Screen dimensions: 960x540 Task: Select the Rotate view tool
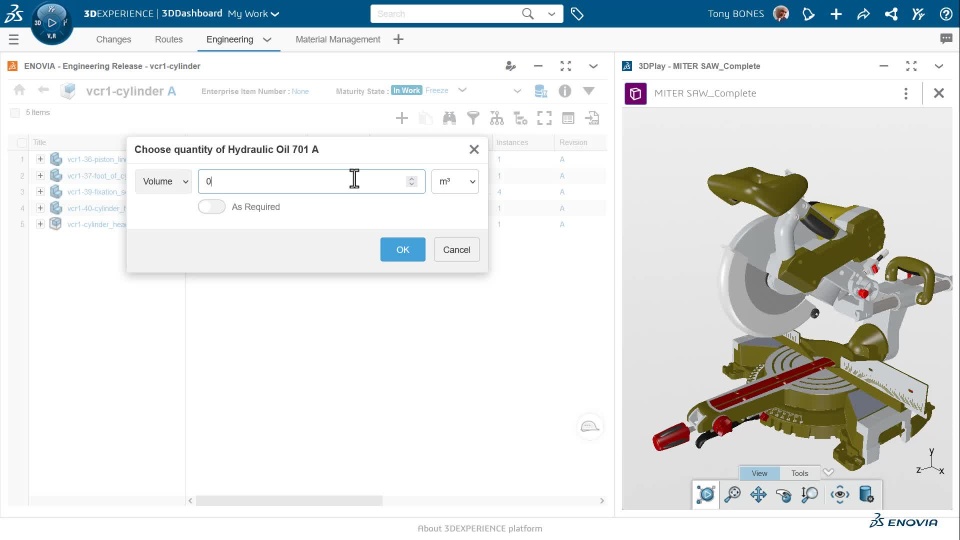(x=784, y=494)
